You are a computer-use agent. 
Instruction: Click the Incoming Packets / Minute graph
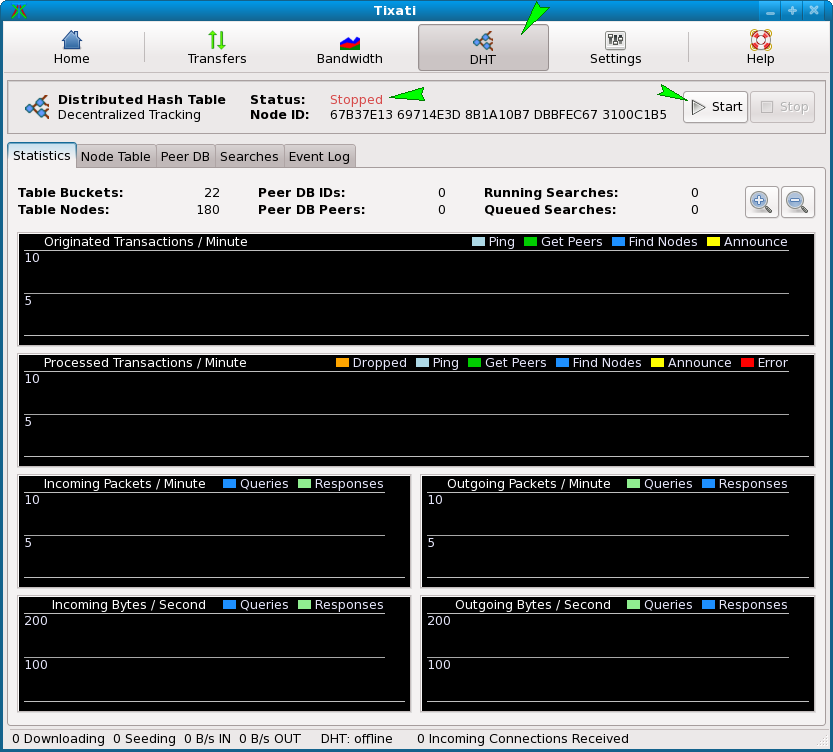pyautogui.click(x=215, y=532)
